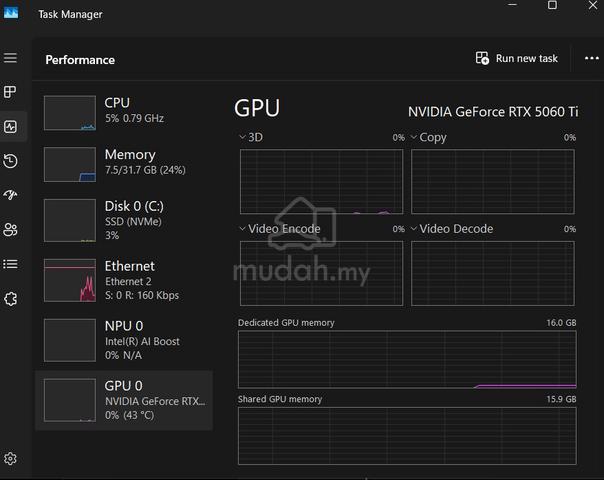Click the three-dot more options button
This screenshot has height=480, width=604.
click(591, 58)
